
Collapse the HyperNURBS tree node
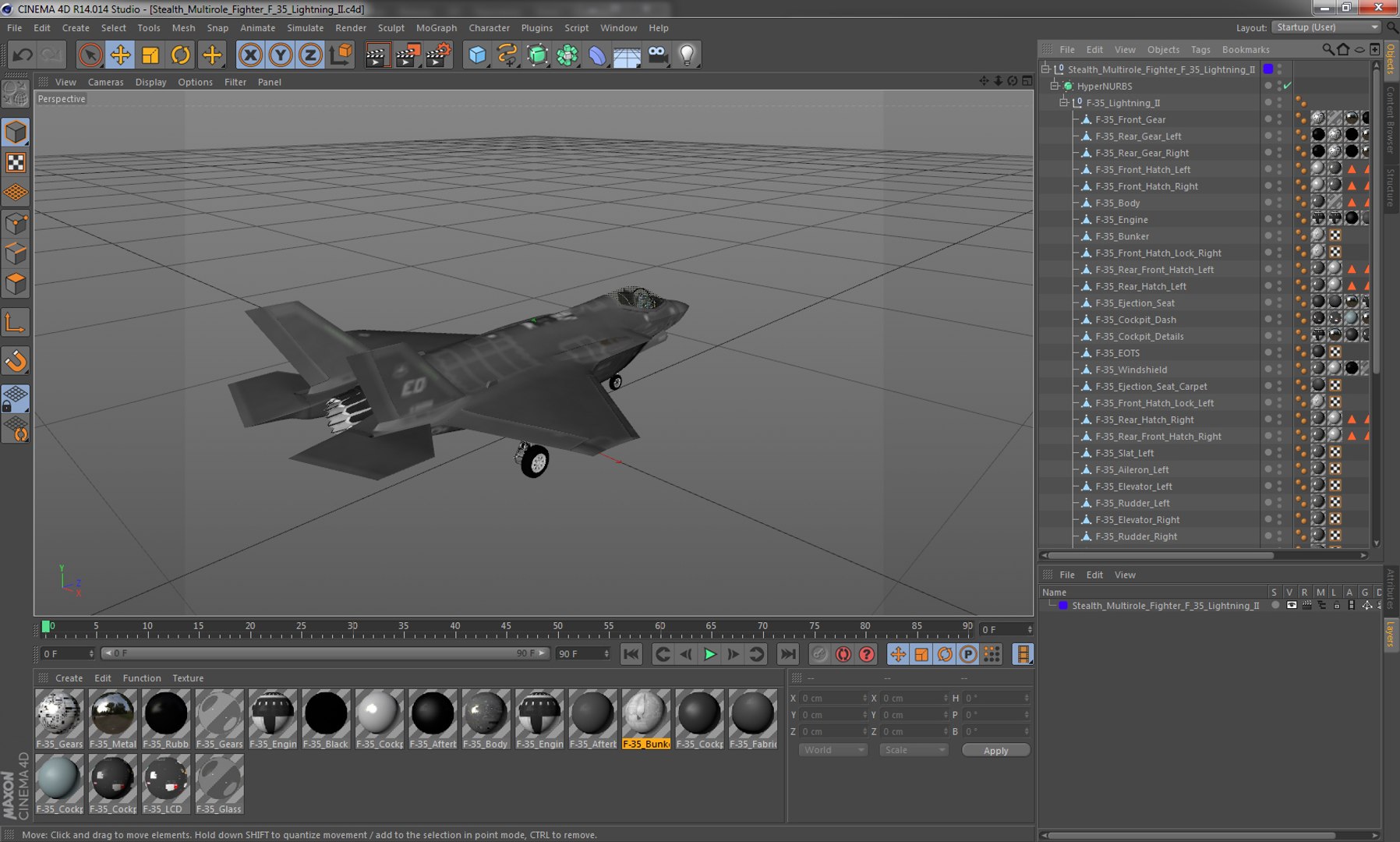click(x=1055, y=86)
